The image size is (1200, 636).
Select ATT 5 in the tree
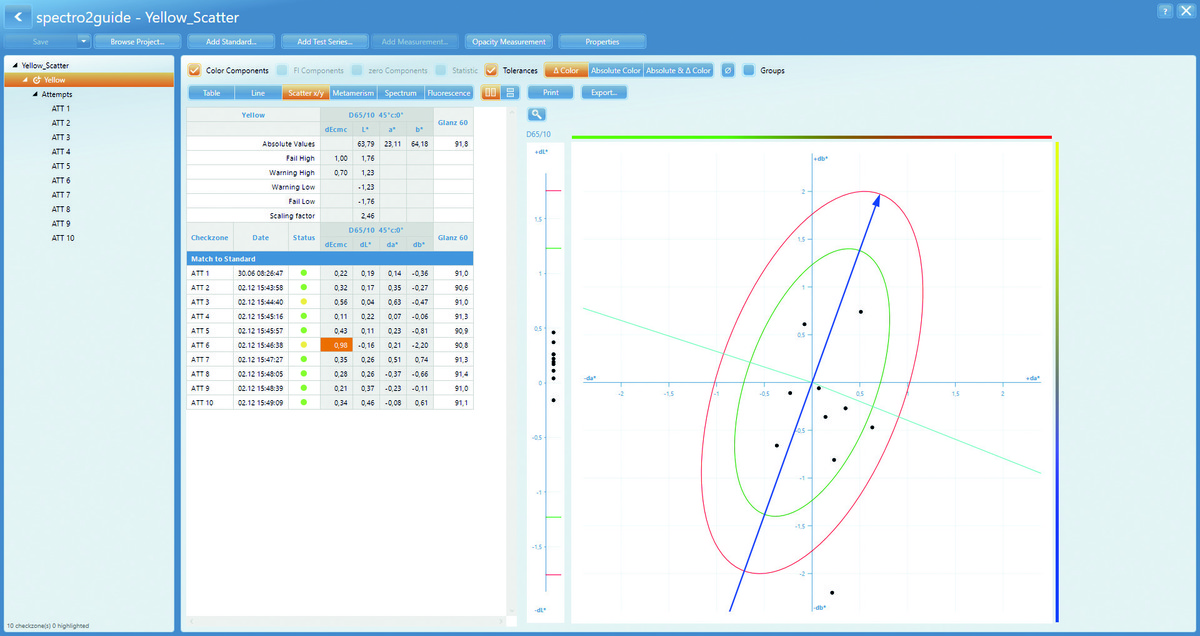(x=60, y=166)
